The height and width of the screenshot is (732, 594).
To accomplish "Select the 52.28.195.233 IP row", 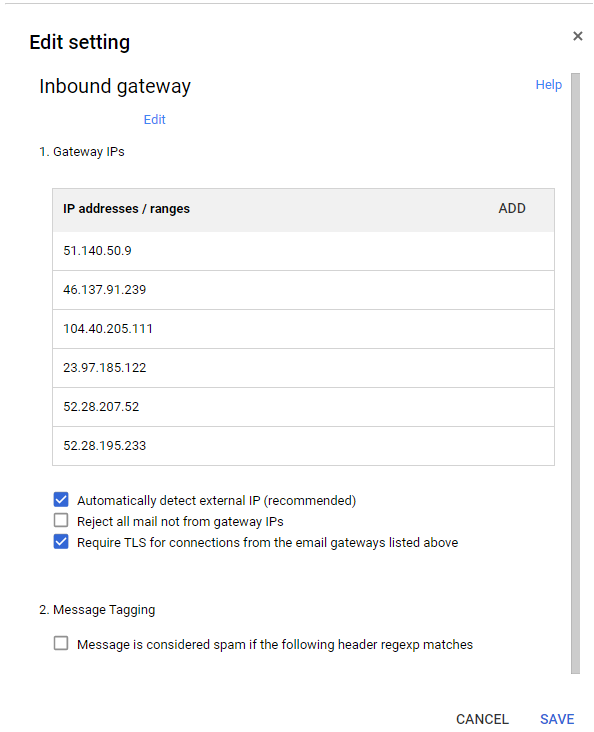I will tap(303, 446).
